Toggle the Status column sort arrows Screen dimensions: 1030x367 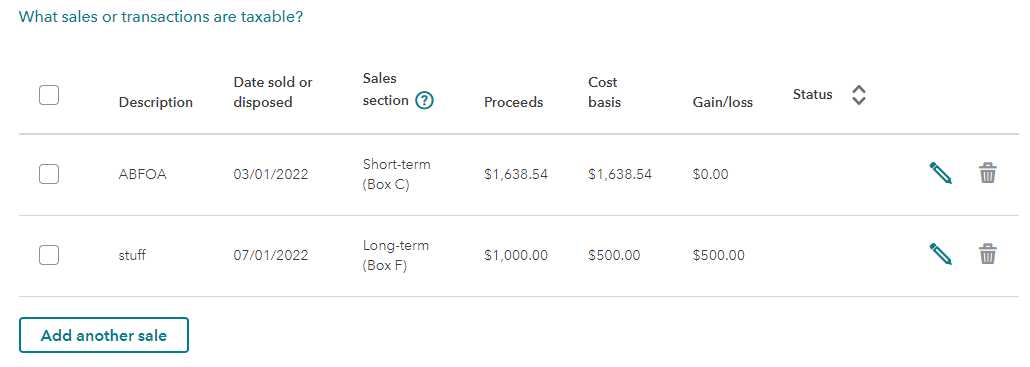(x=858, y=95)
